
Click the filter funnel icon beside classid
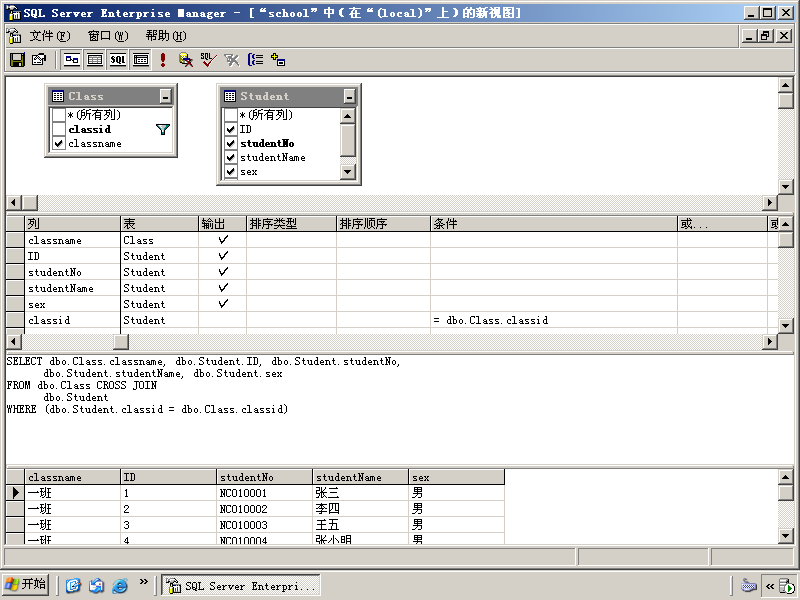(x=163, y=130)
